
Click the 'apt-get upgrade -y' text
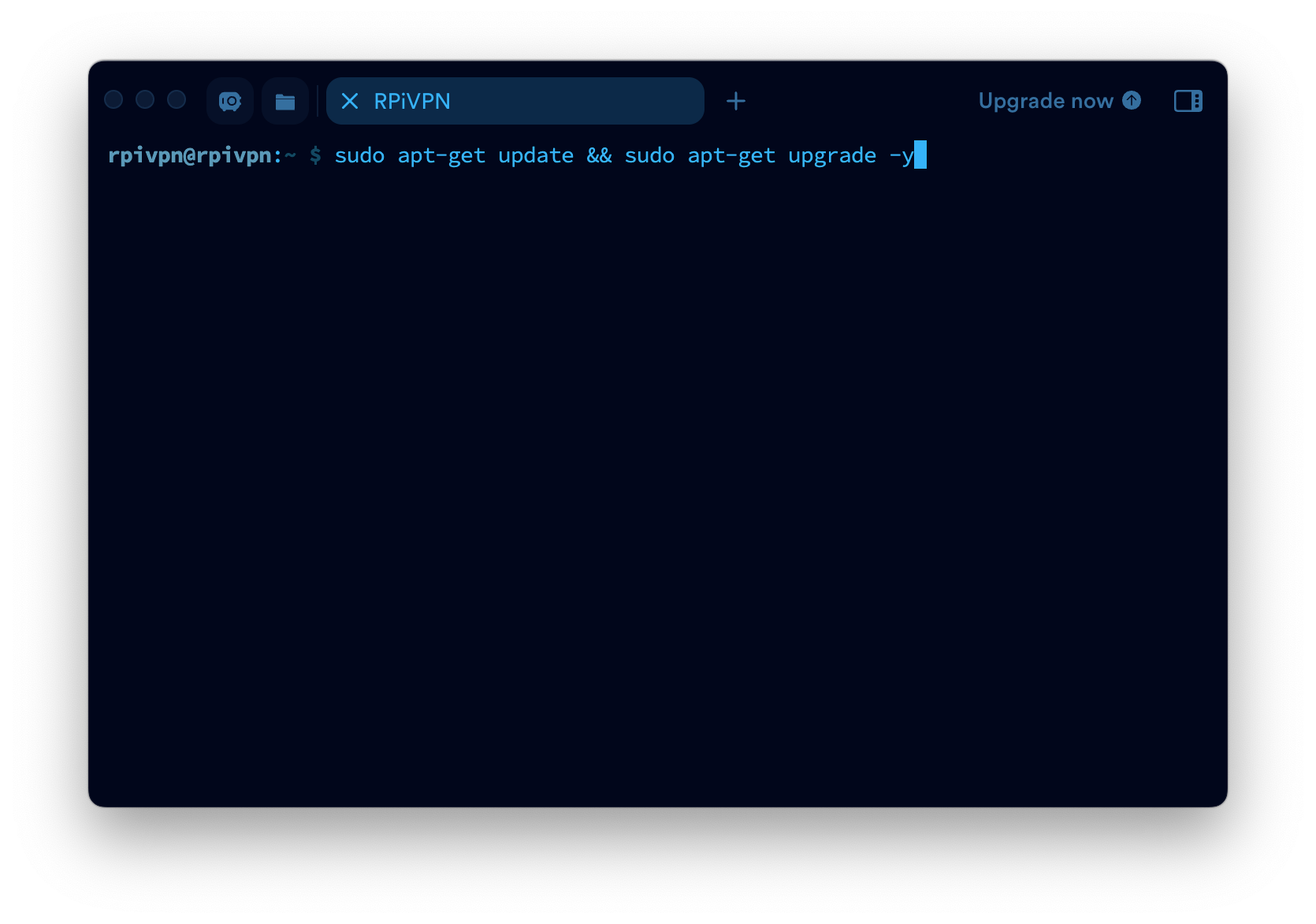[801, 155]
